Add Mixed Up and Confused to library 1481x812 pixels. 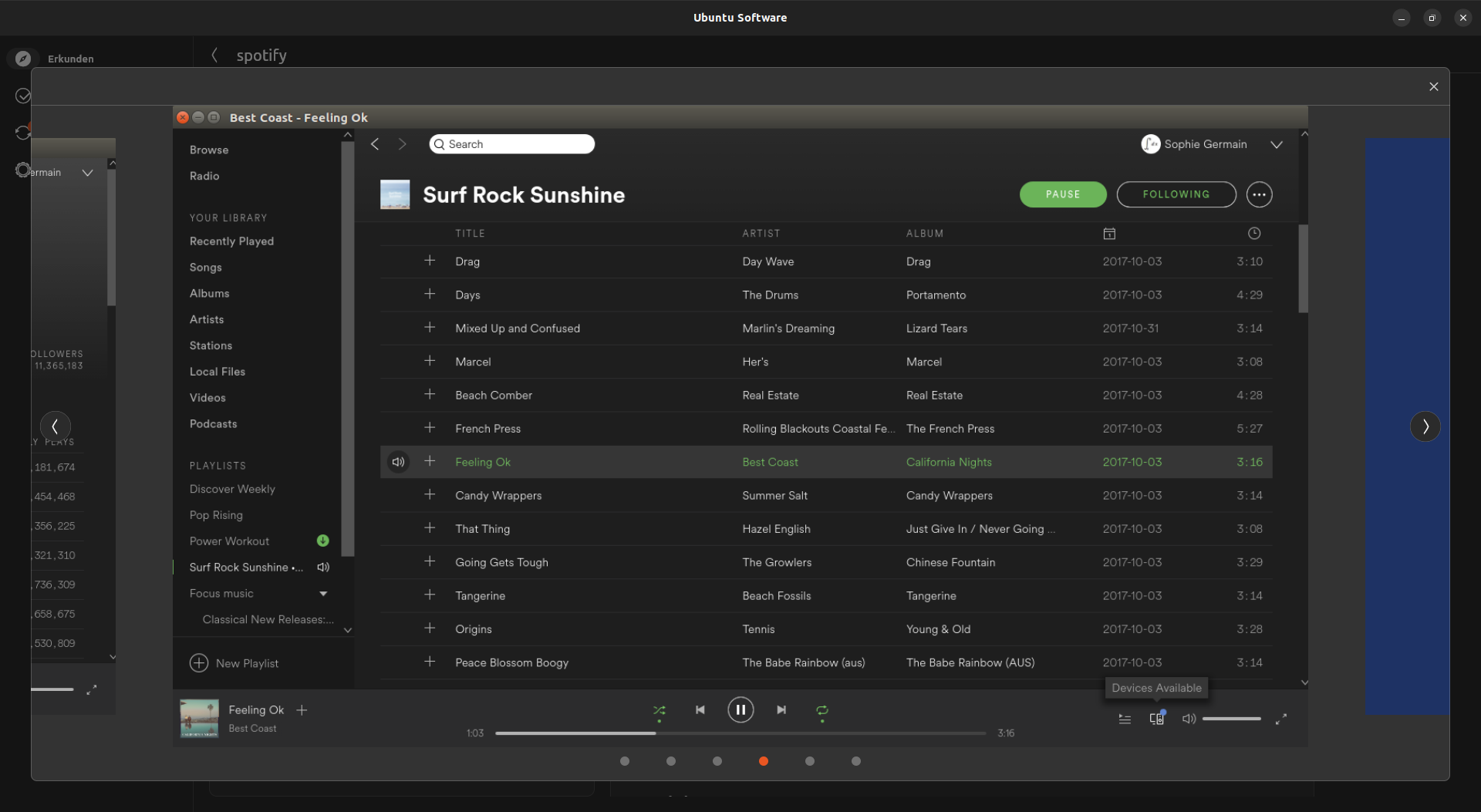click(x=430, y=328)
